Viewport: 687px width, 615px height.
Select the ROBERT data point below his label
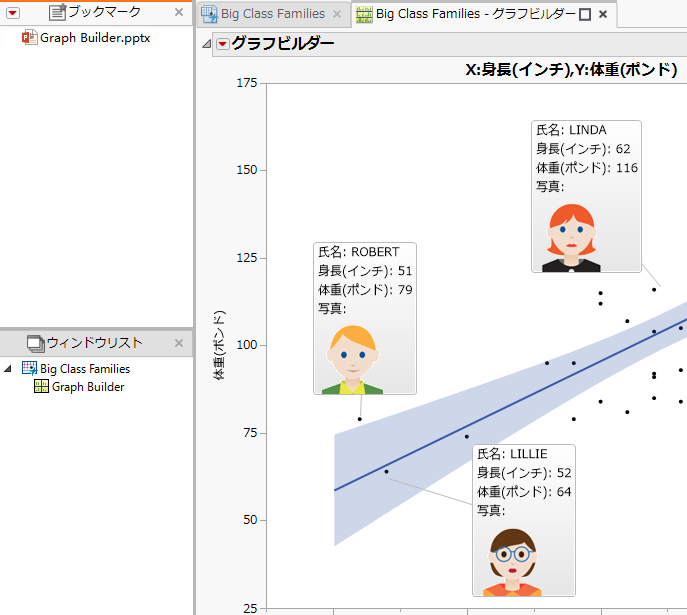pyautogui.click(x=360, y=419)
